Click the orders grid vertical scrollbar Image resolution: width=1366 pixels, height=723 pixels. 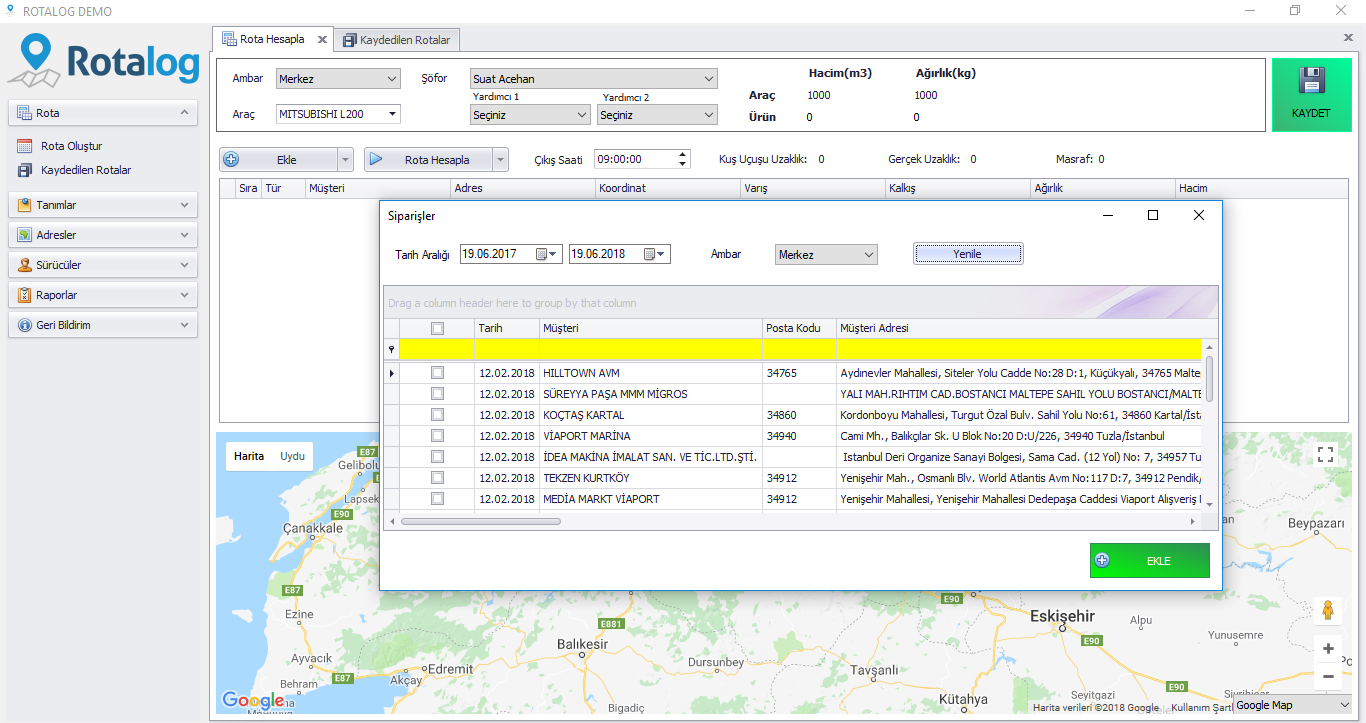click(1209, 380)
